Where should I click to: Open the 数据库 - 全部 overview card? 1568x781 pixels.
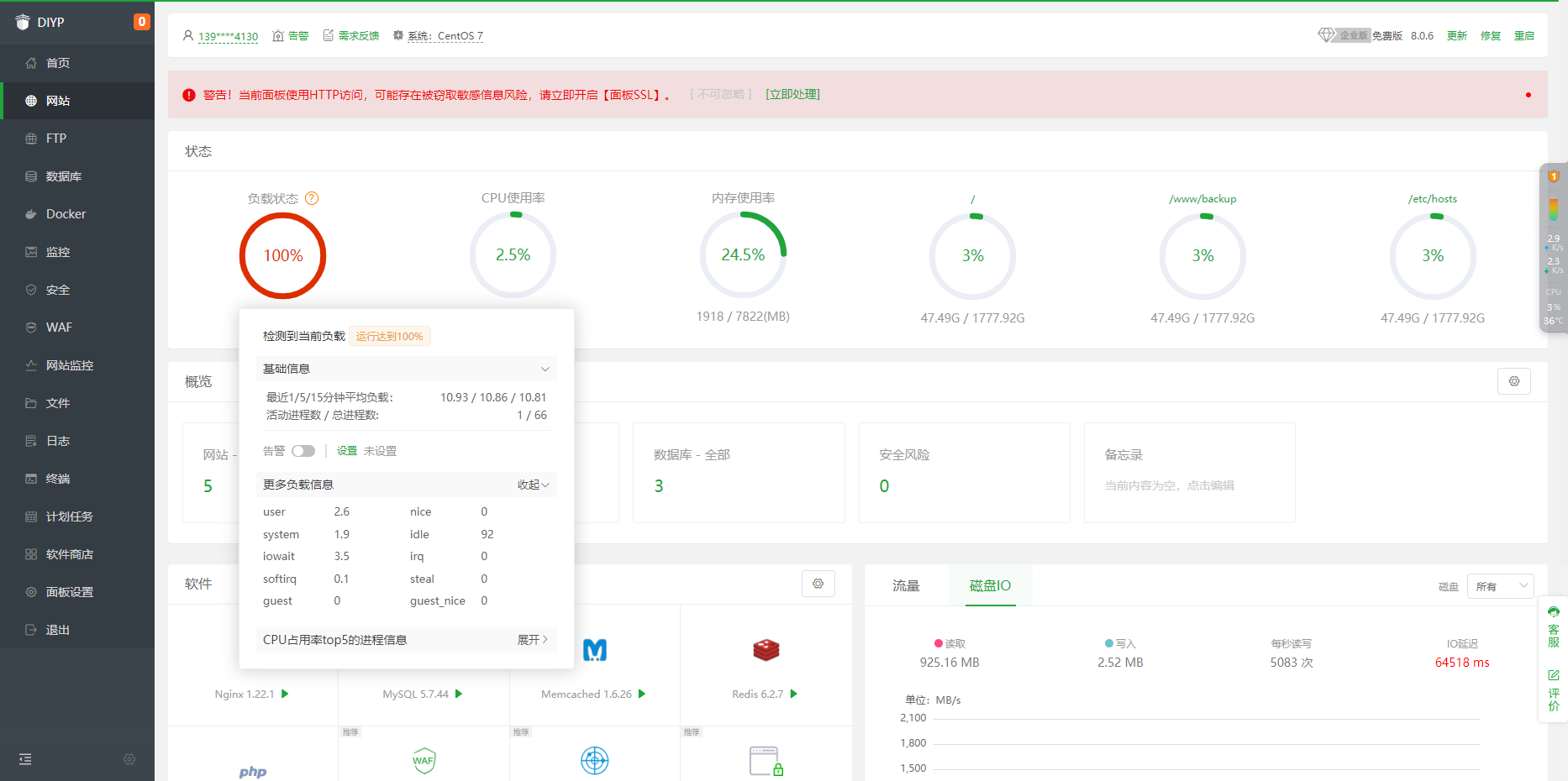pos(739,473)
